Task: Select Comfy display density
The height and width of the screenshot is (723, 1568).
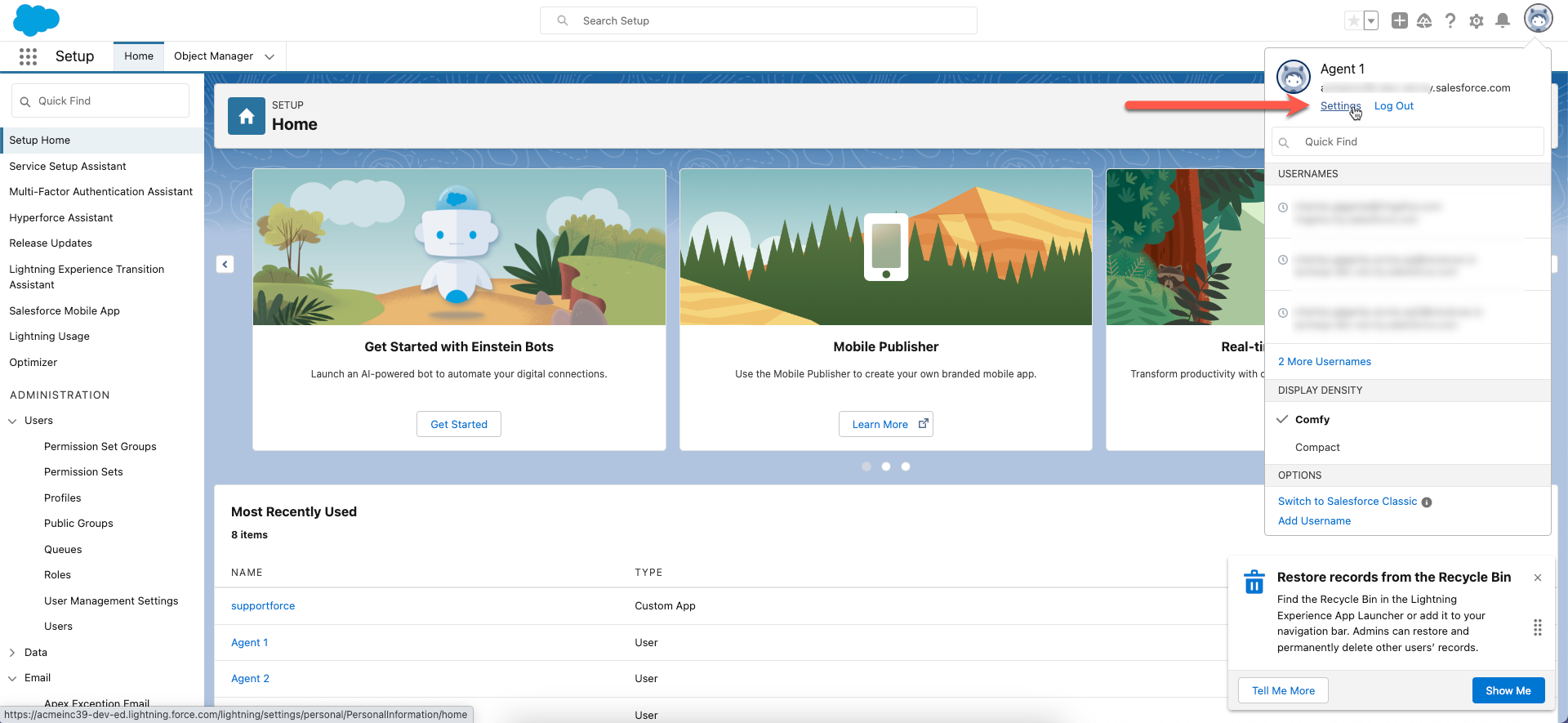Action: coord(1312,419)
